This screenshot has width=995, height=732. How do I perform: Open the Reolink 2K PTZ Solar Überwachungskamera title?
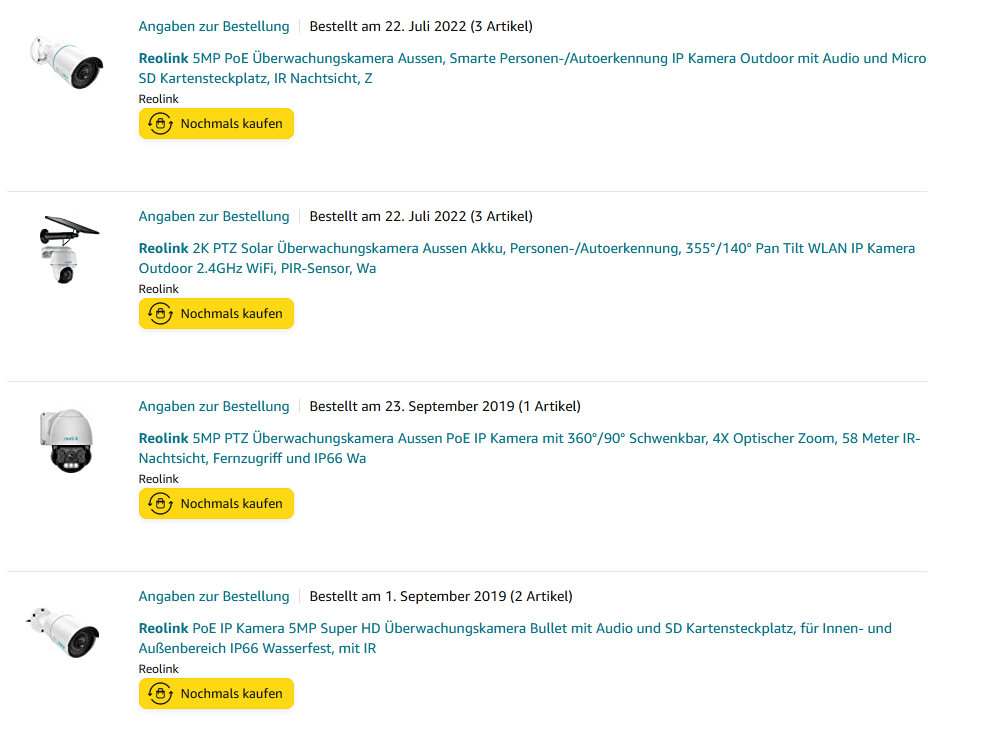pyautogui.click(x=526, y=249)
